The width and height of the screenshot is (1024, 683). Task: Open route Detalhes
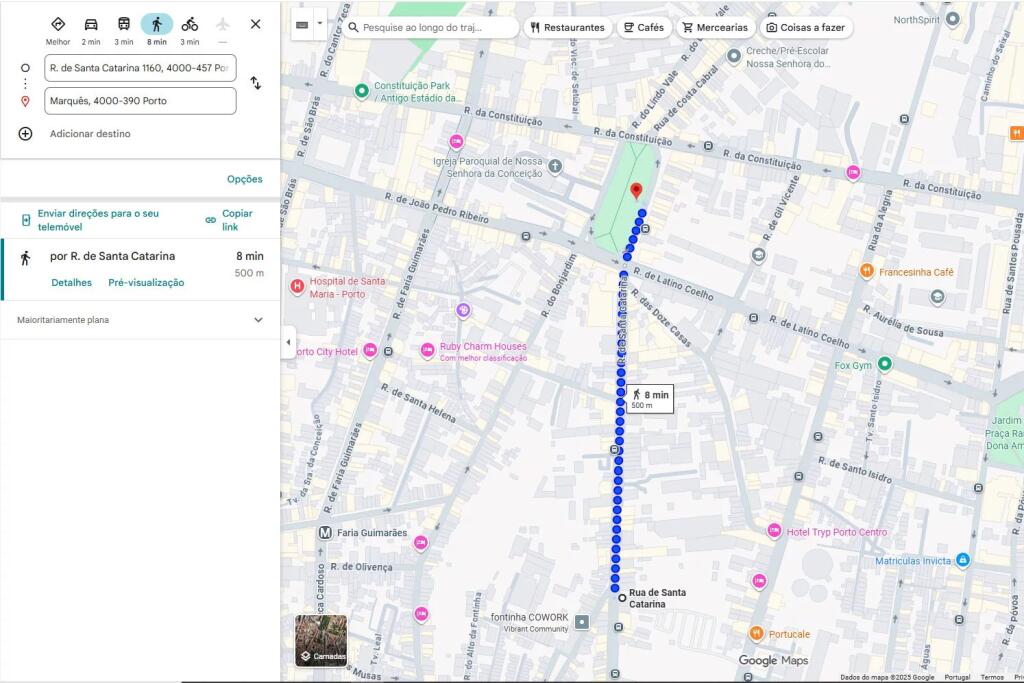pos(72,283)
